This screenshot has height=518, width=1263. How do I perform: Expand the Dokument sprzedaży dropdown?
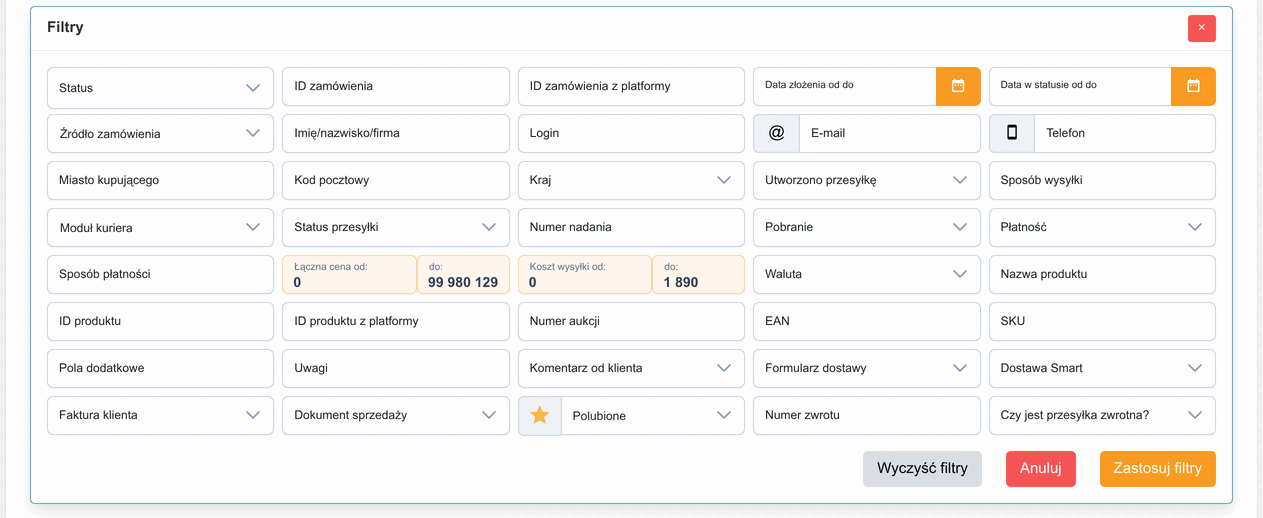pyautogui.click(x=396, y=415)
